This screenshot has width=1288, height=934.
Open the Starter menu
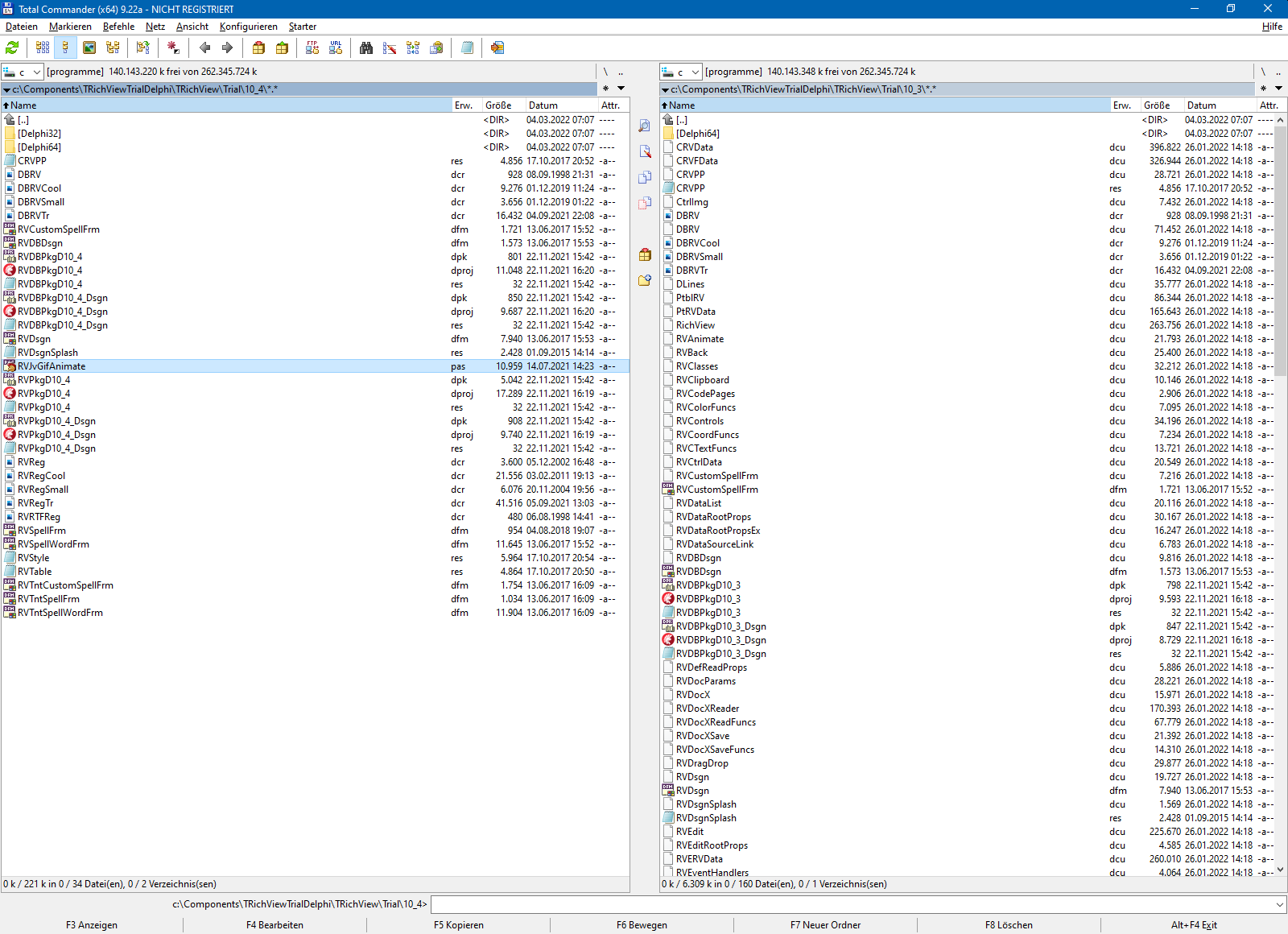pos(303,27)
